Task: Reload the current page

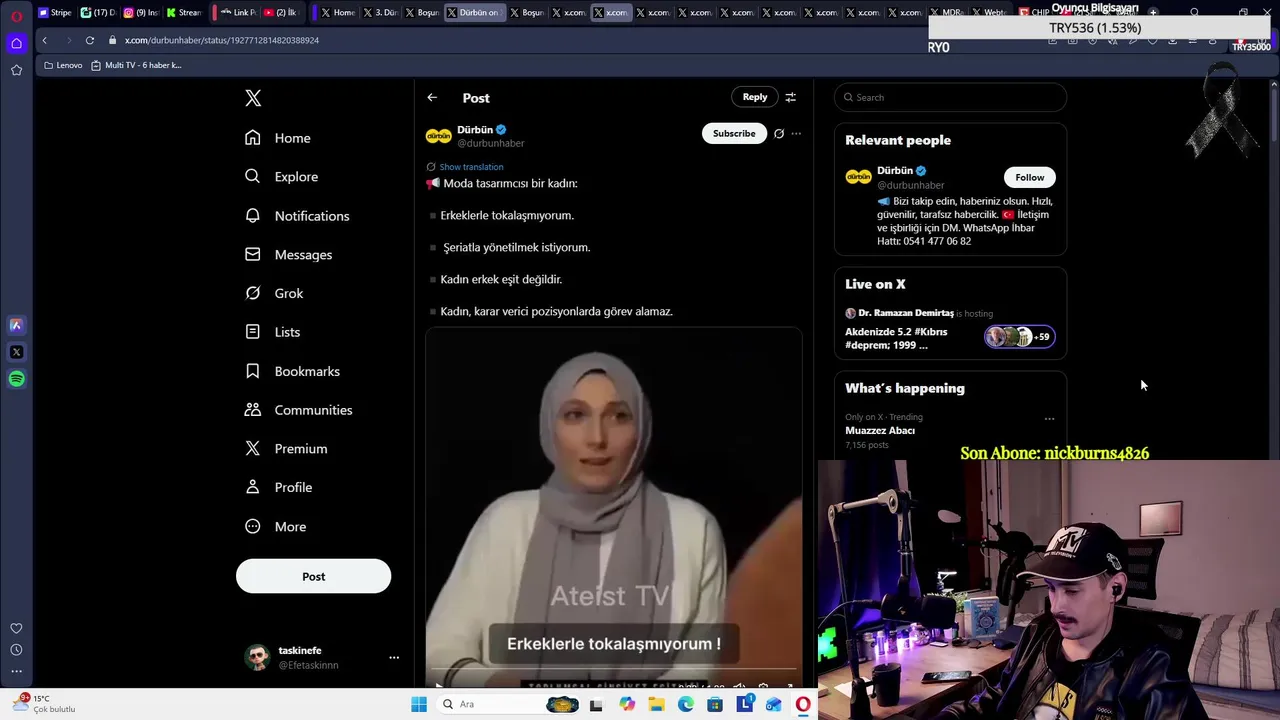Action: (x=90, y=40)
